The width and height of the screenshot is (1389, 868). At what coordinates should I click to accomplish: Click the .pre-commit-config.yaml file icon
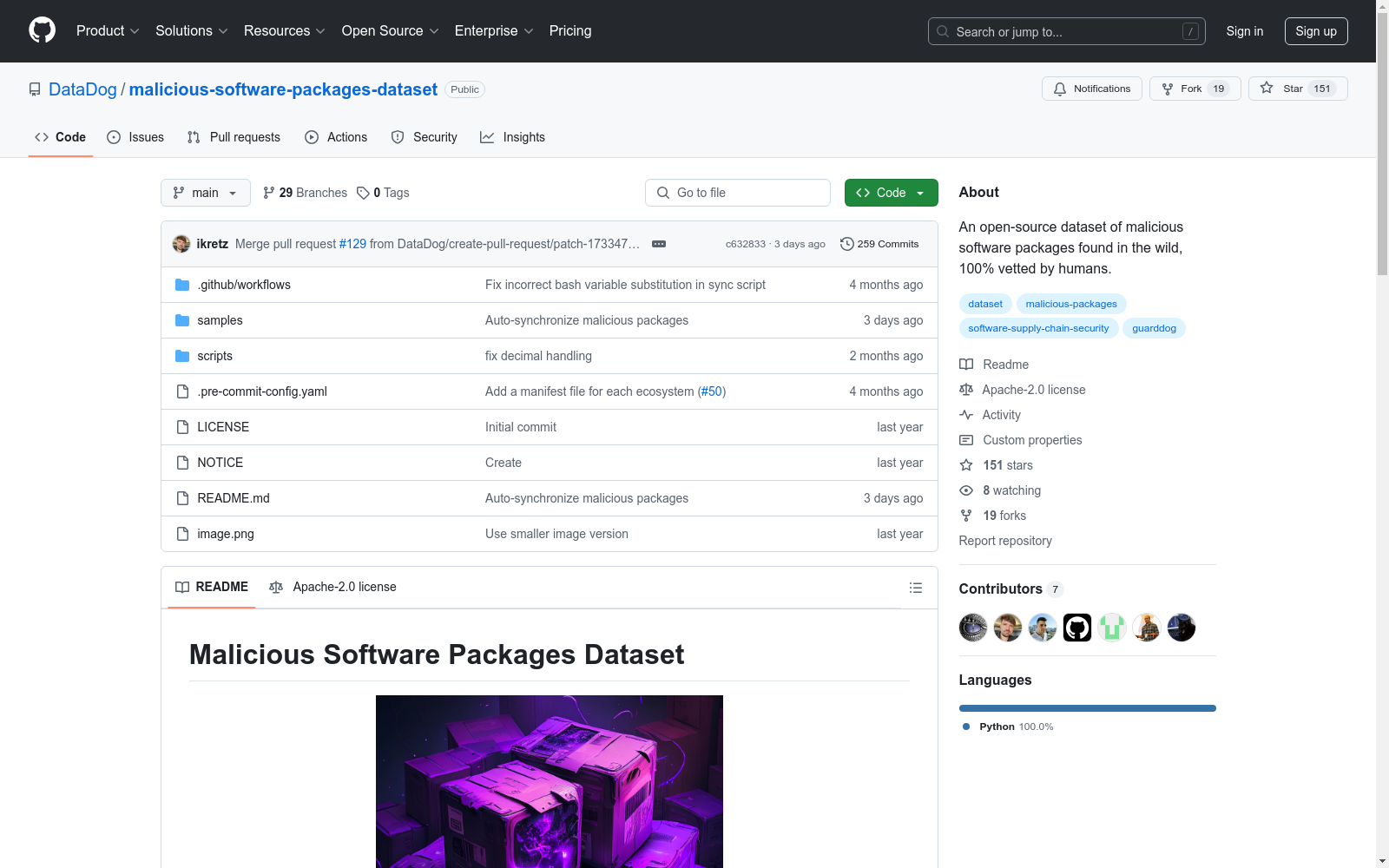(x=182, y=391)
